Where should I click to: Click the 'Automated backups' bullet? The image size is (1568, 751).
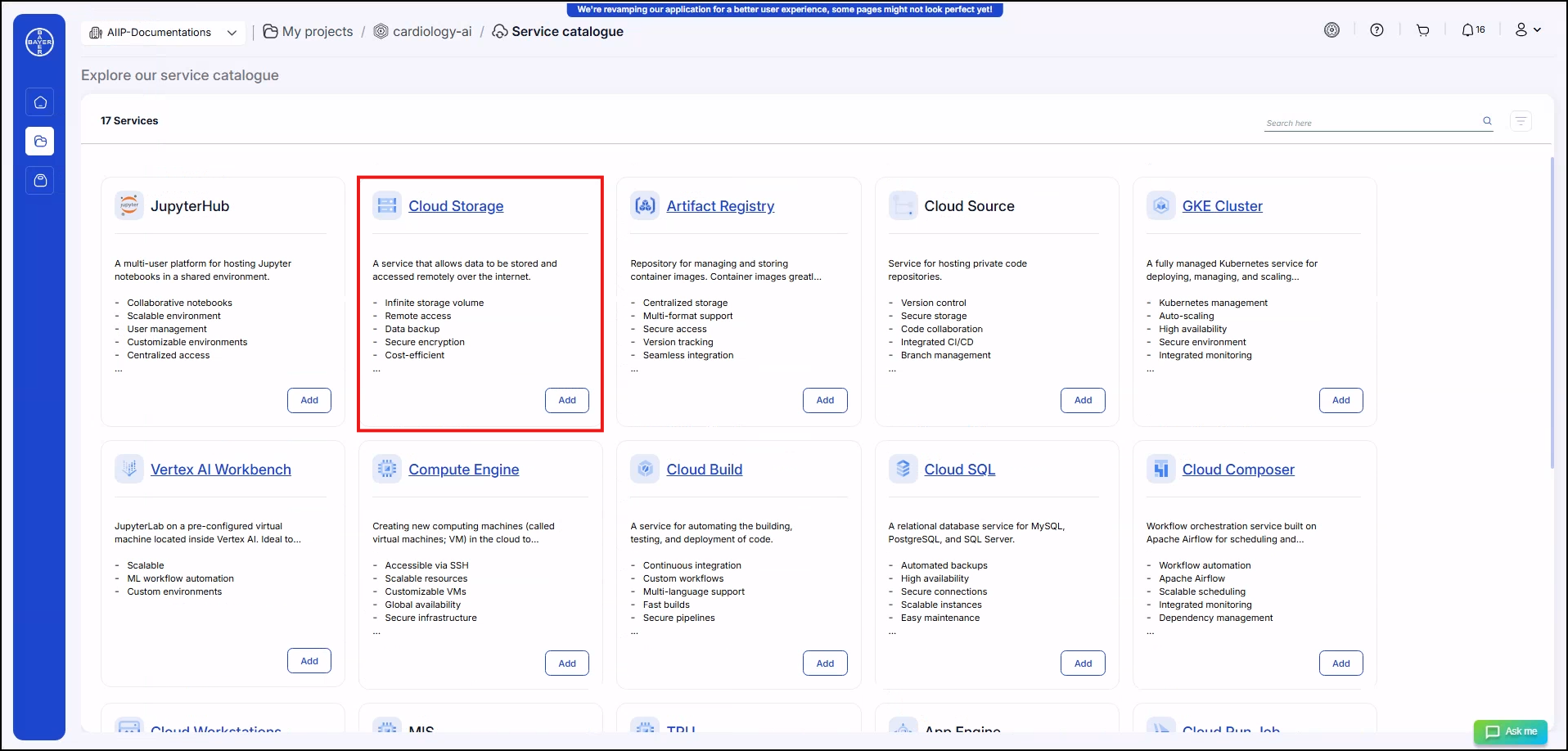click(944, 565)
